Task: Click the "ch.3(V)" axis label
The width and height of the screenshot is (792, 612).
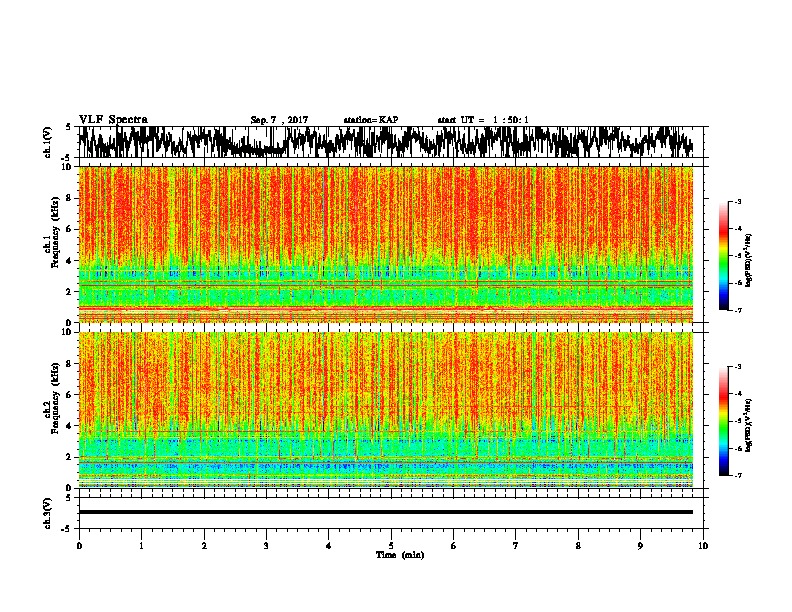Action: [x=48, y=513]
